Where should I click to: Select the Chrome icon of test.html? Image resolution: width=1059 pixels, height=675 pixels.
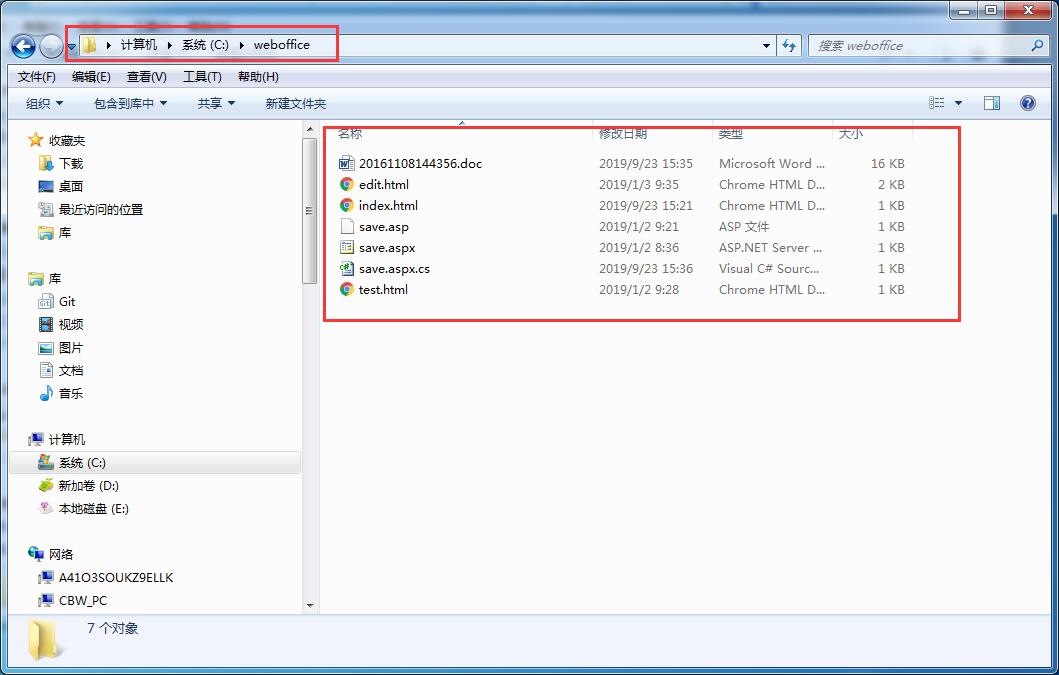pyautogui.click(x=346, y=289)
